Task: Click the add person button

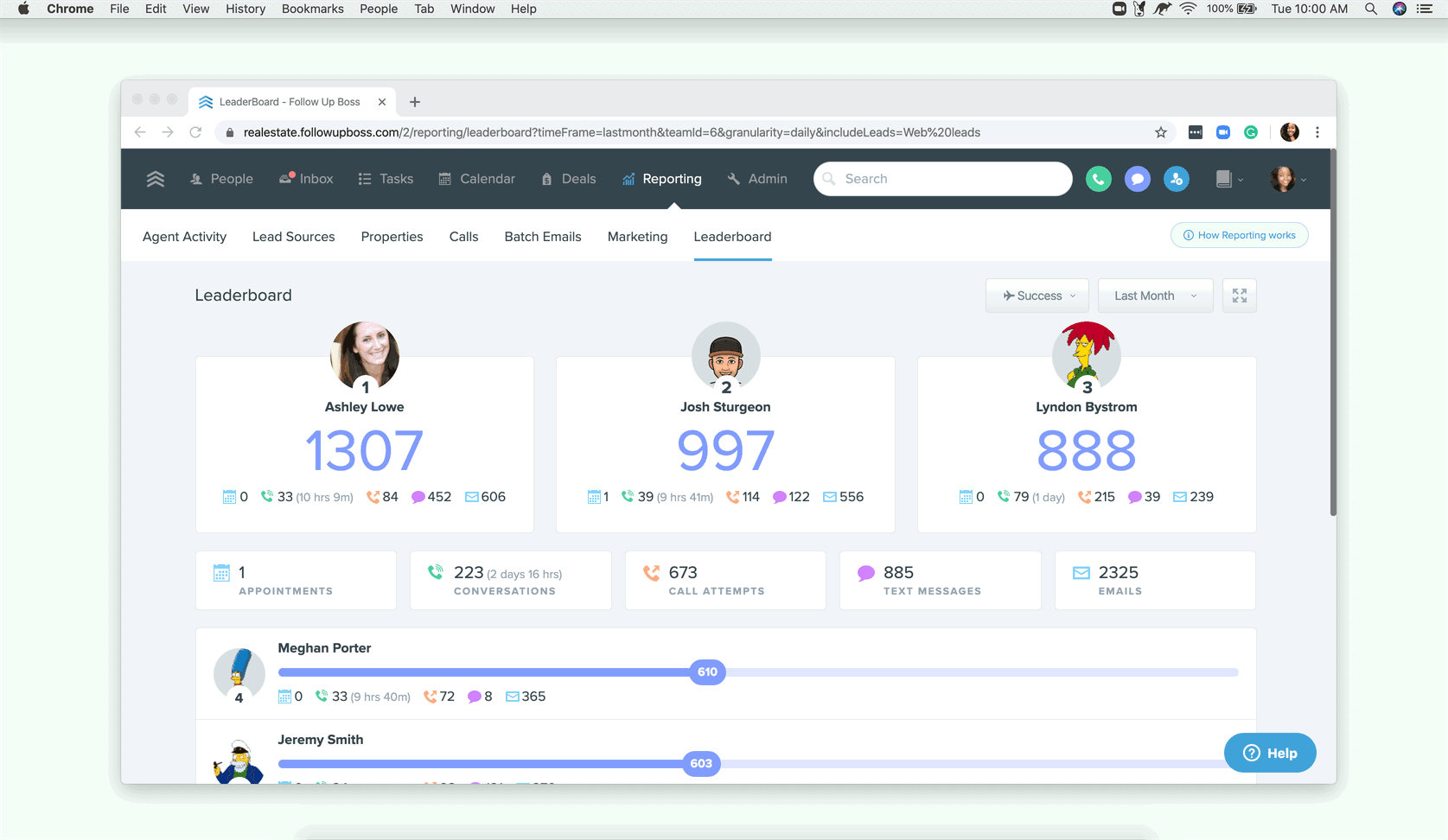Action: (1177, 179)
